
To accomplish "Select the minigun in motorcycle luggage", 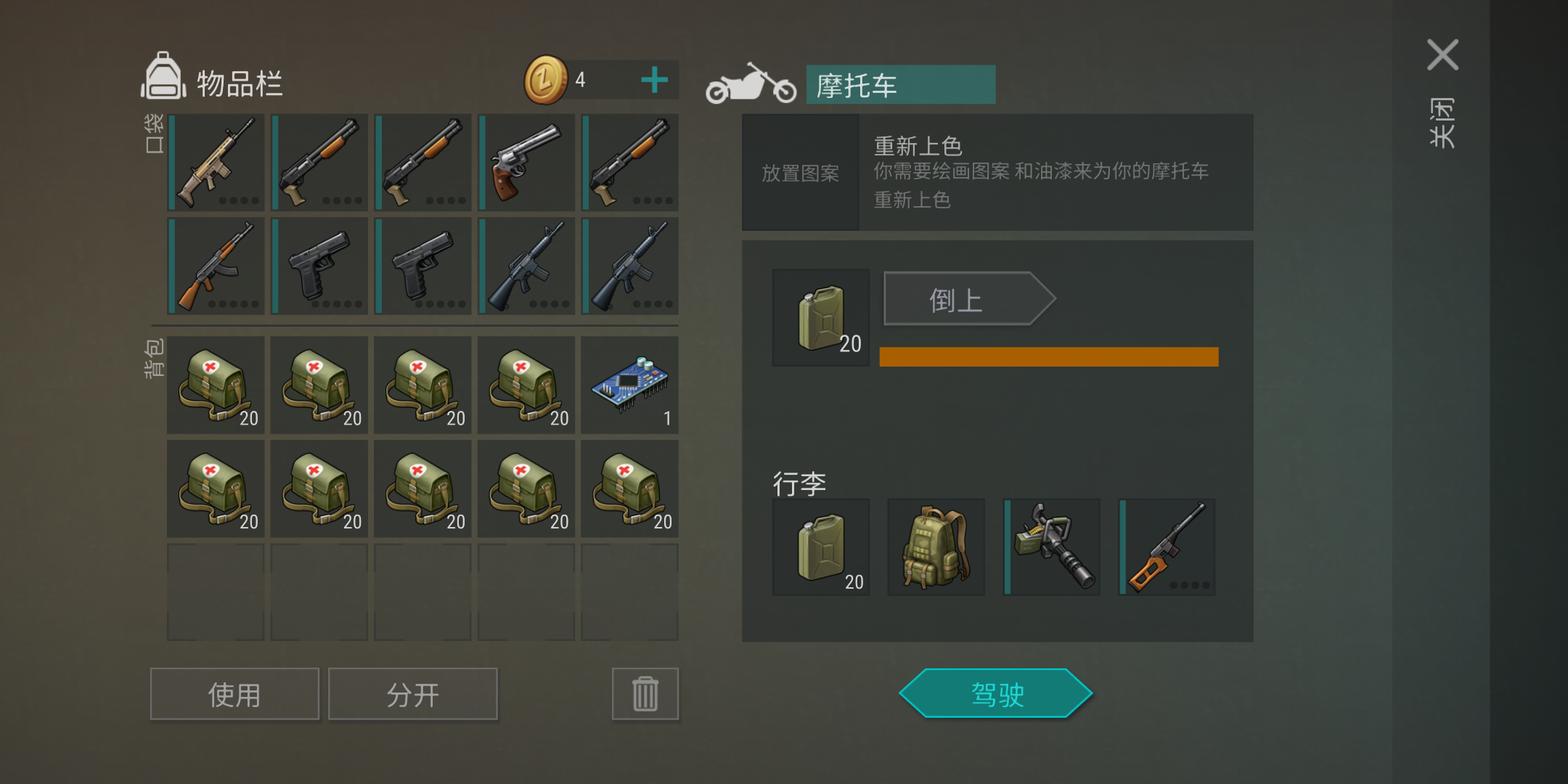I will [1051, 547].
